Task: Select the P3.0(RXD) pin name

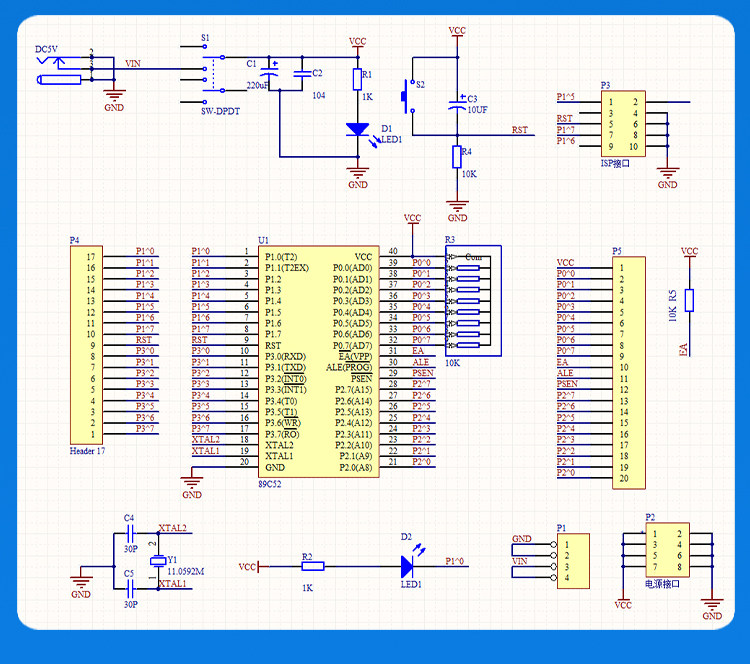Action: (286, 357)
